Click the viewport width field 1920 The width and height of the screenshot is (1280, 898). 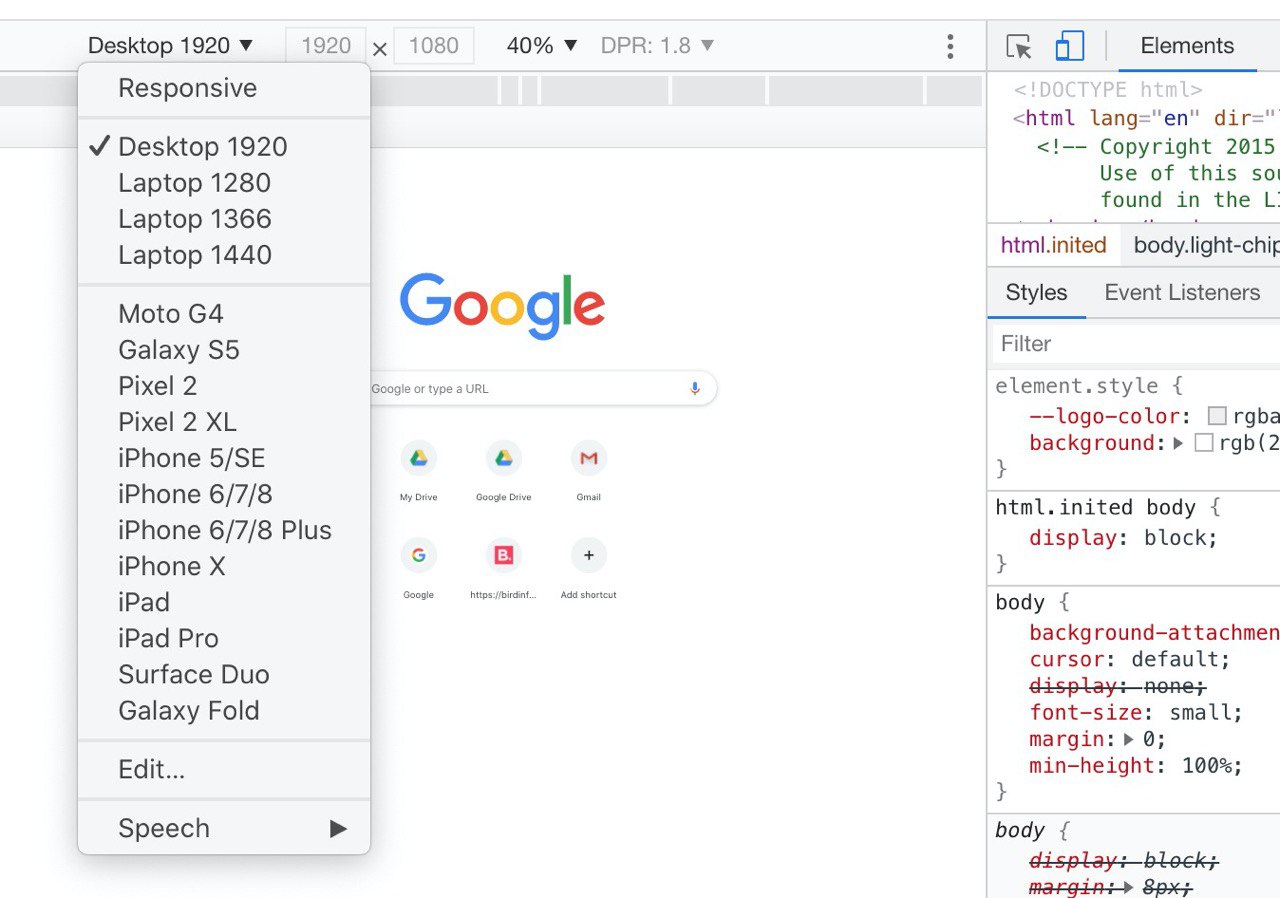click(326, 46)
